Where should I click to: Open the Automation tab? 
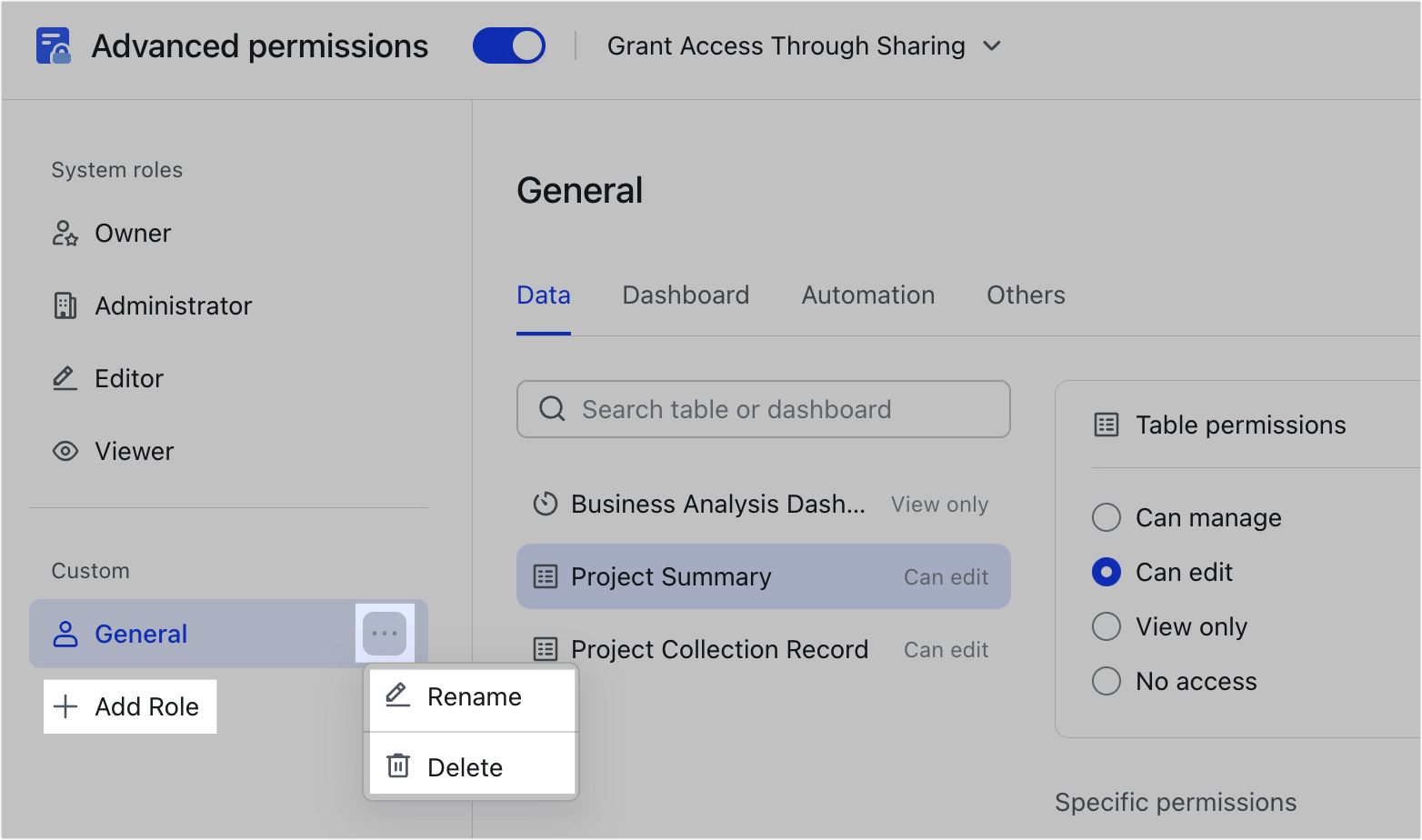(867, 295)
